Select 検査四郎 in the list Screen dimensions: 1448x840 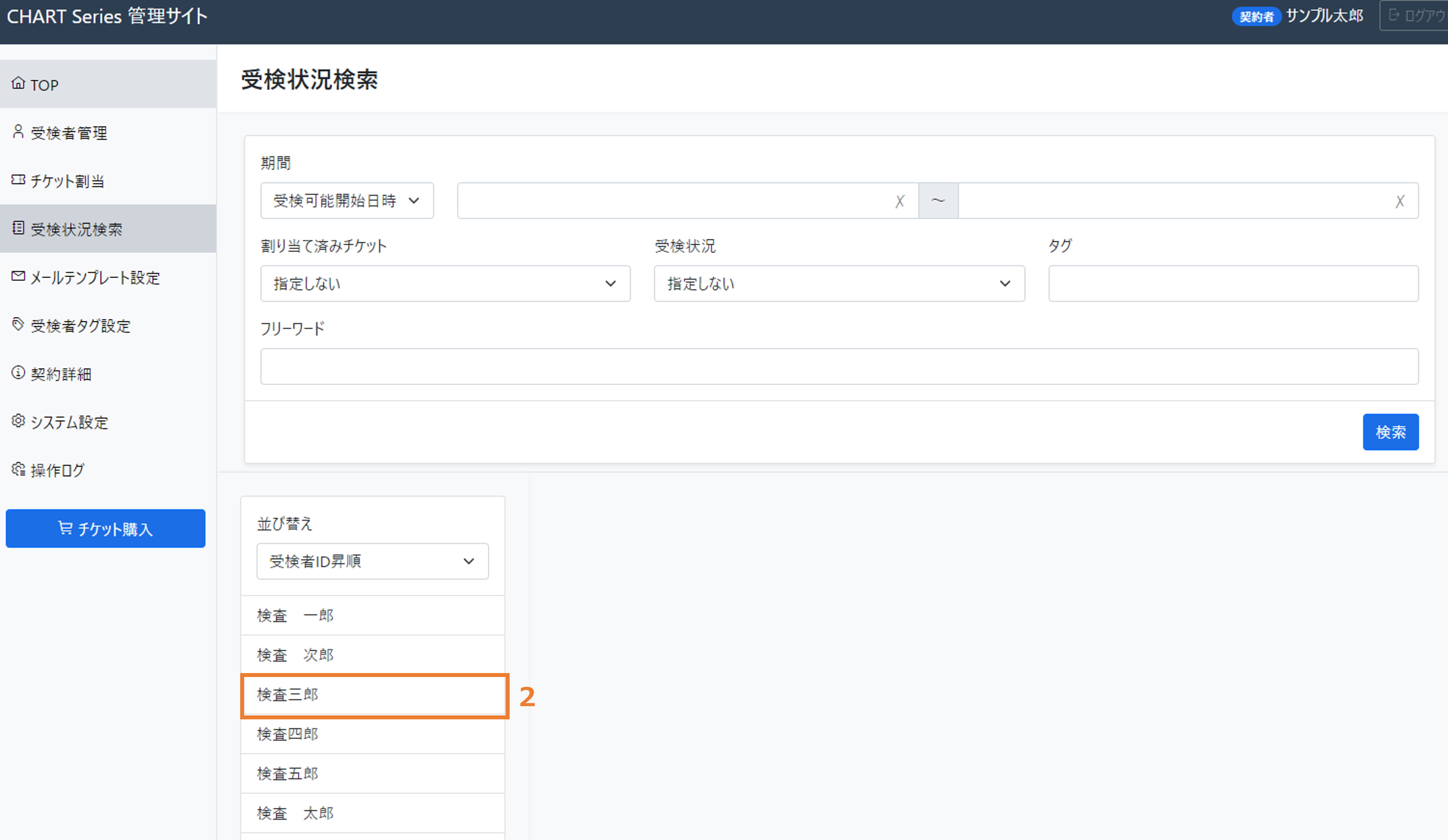(x=372, y=734)
